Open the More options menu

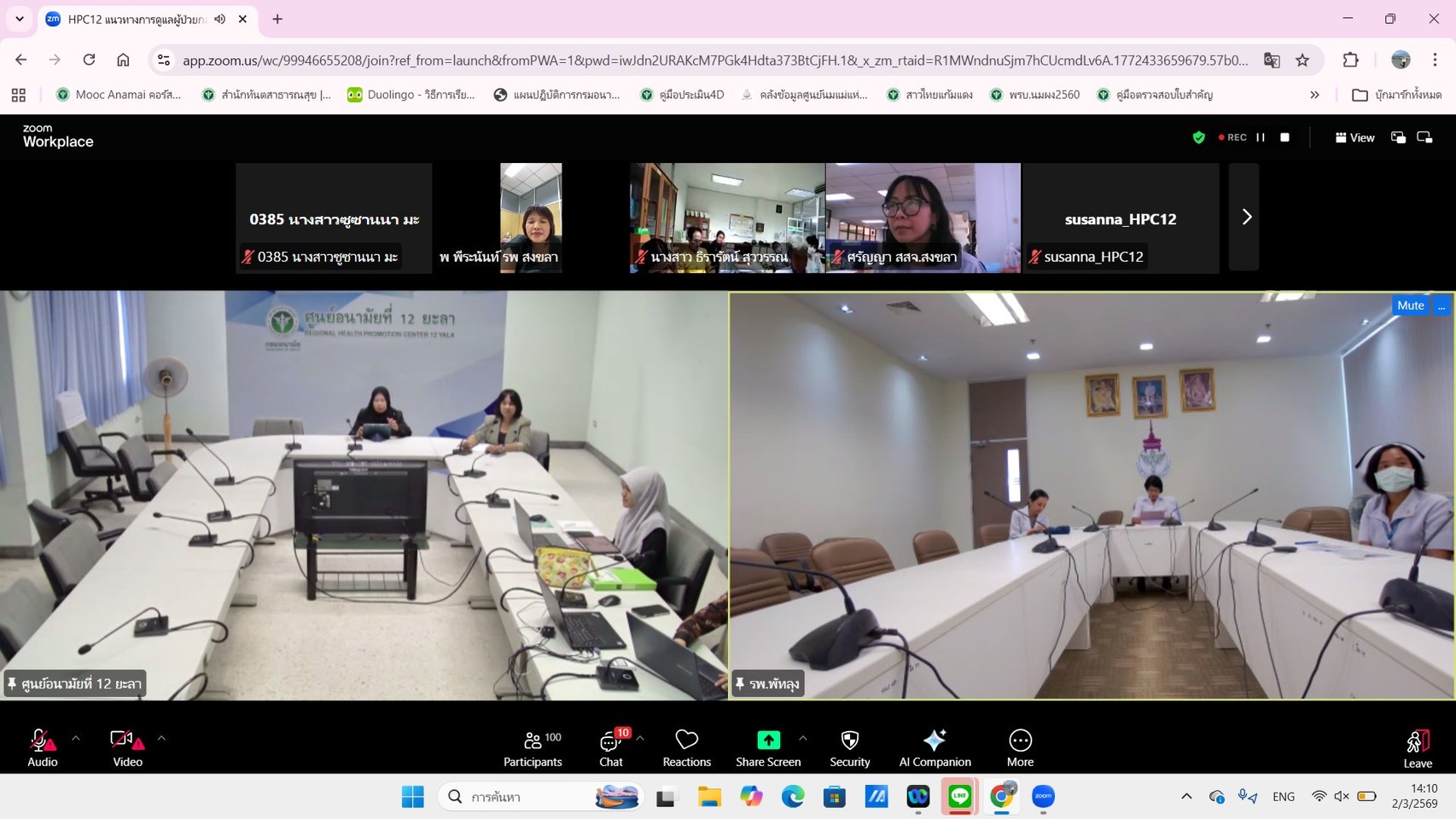pos(1020,747)
